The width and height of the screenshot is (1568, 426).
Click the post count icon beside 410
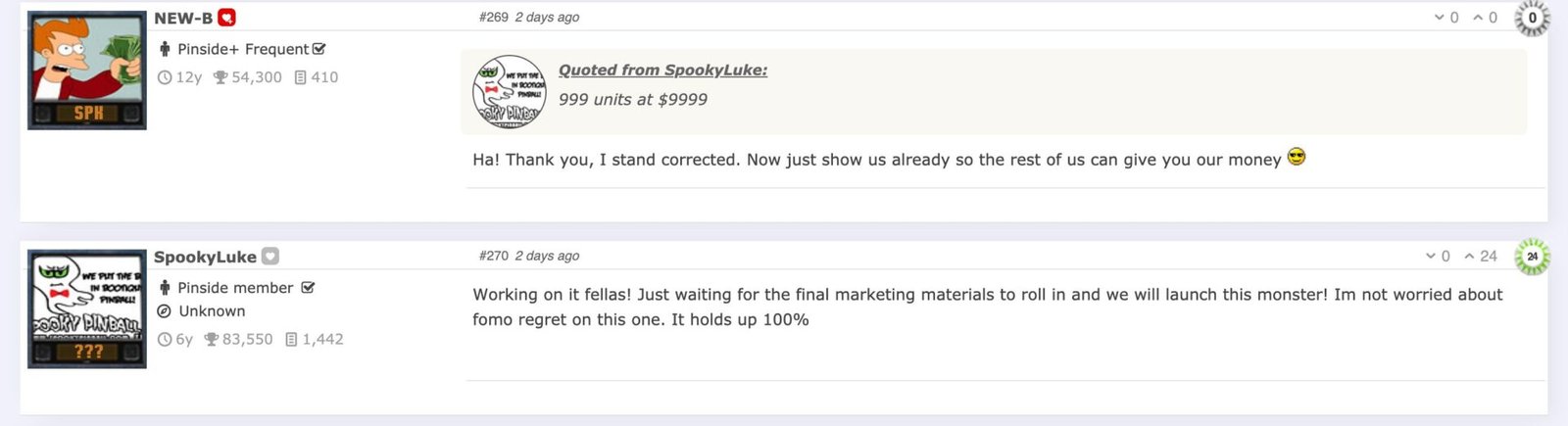point(301,77)
